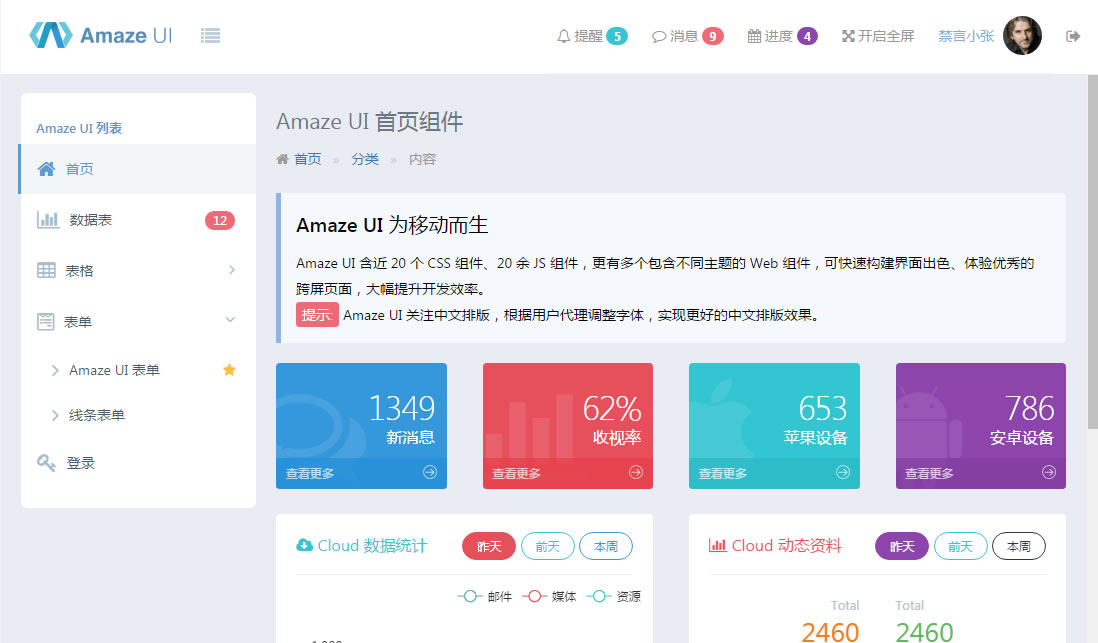Select 本周 in Cloud 动态资料
The width and height of the screenshot is (1098, 643).
[1019, 546]
